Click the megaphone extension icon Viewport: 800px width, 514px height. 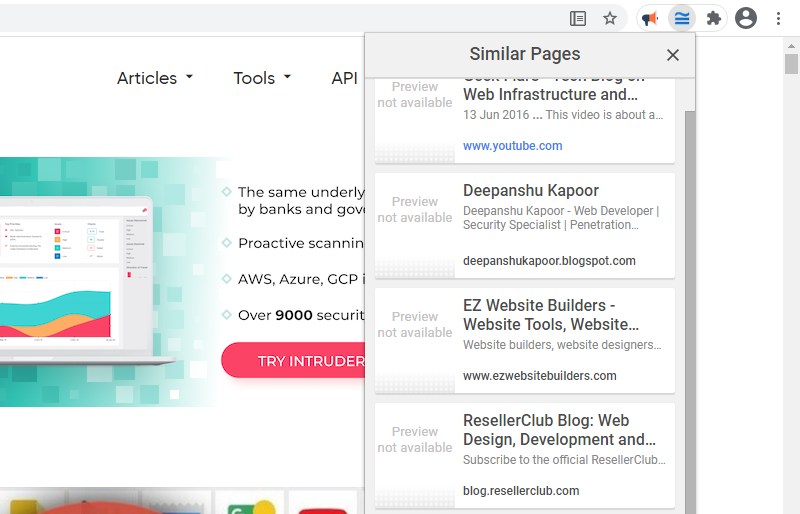point(650,19)
